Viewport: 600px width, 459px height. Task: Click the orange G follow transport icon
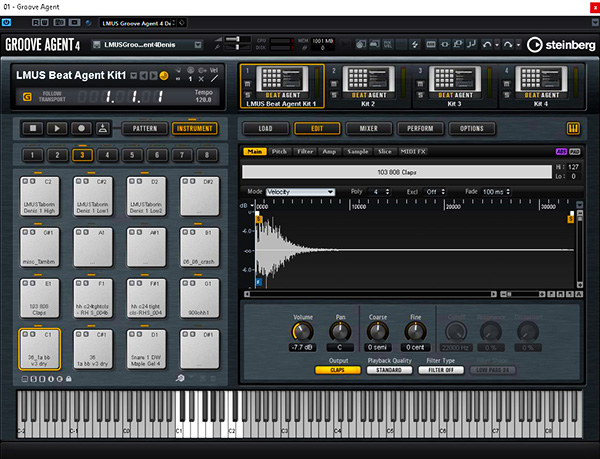tap(27, 97)
